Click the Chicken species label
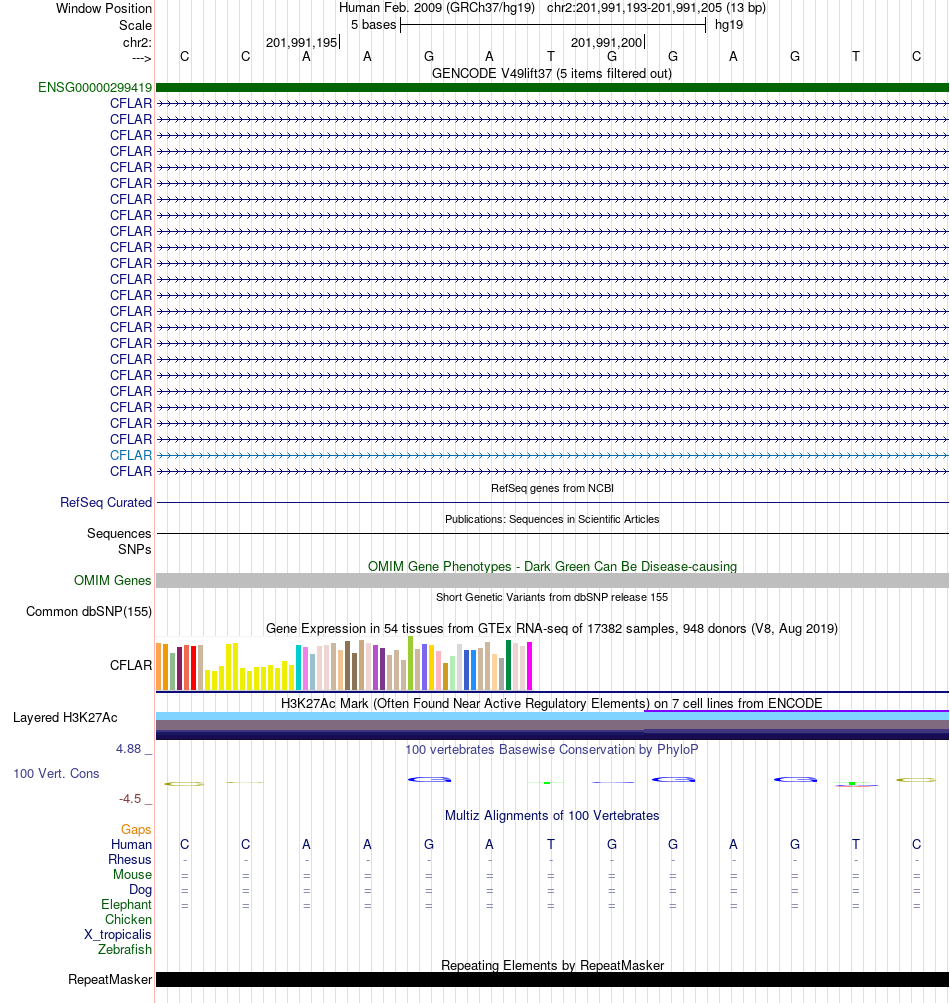Screen dimensions: 950x1003 coord(128,919)
